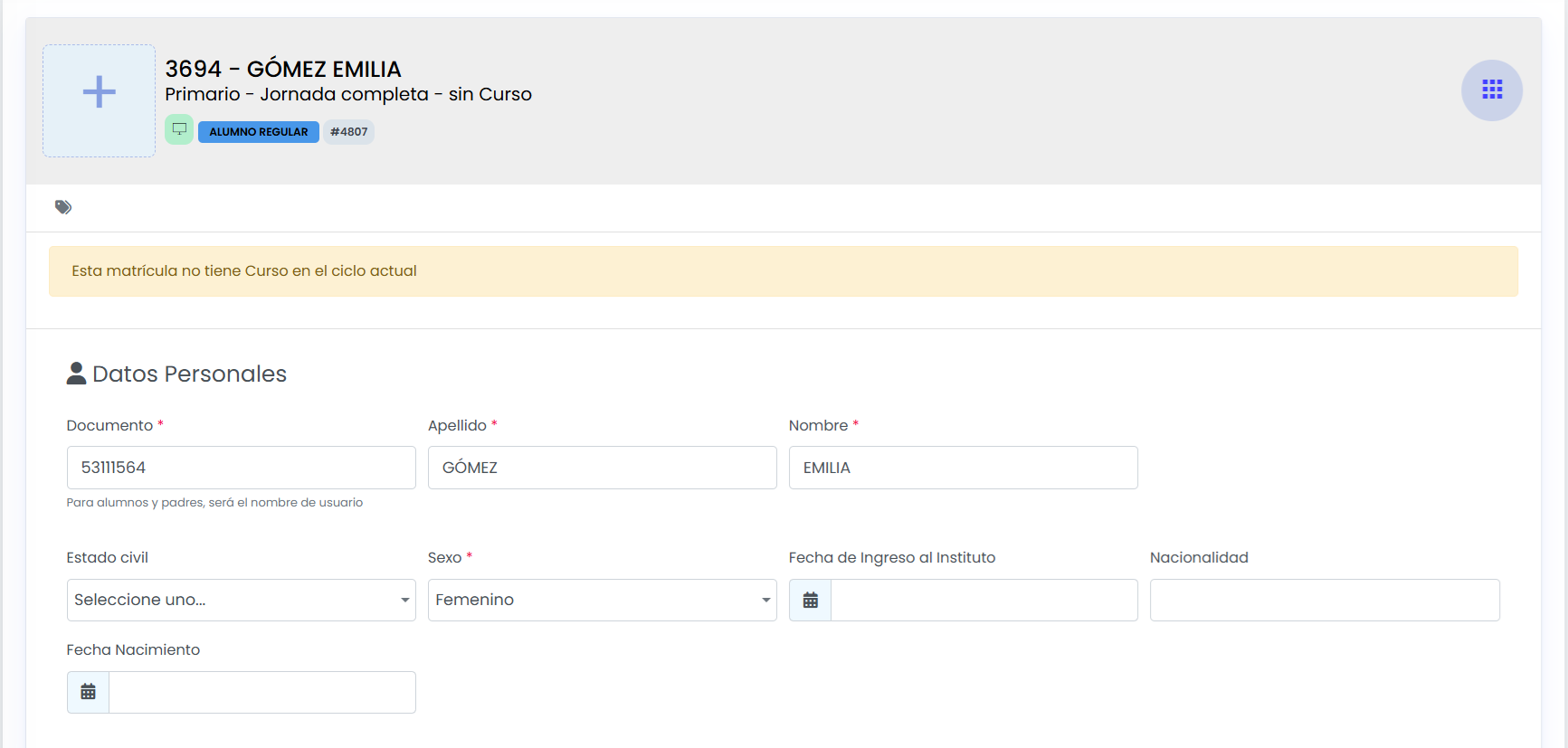Focus the Apellido field with GÓMEZ
1568x748 pixels.
coord(603,468)
